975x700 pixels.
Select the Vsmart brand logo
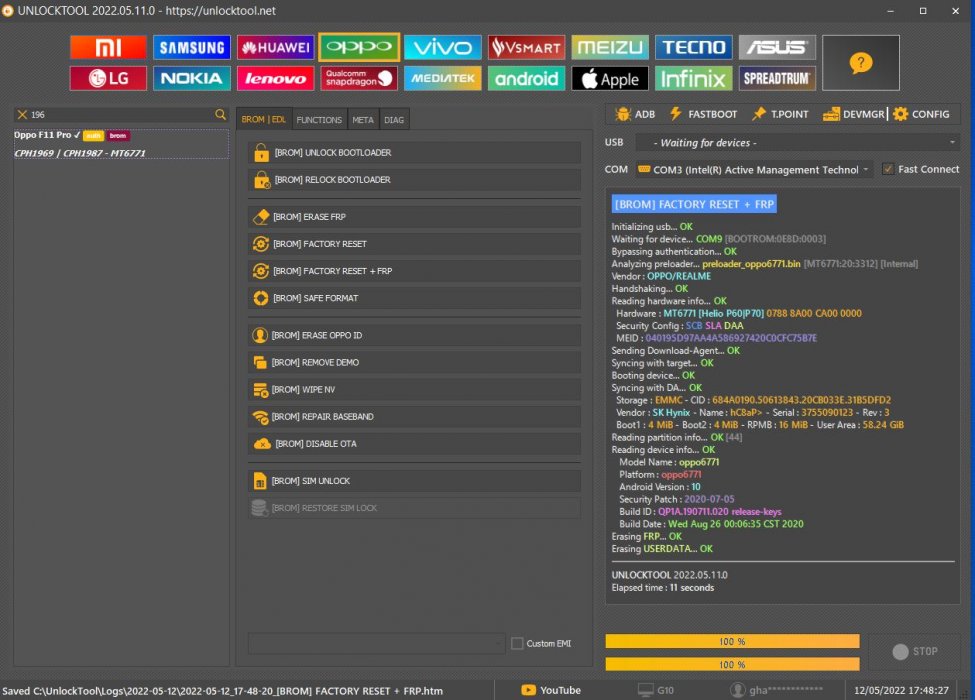(526, 47)
